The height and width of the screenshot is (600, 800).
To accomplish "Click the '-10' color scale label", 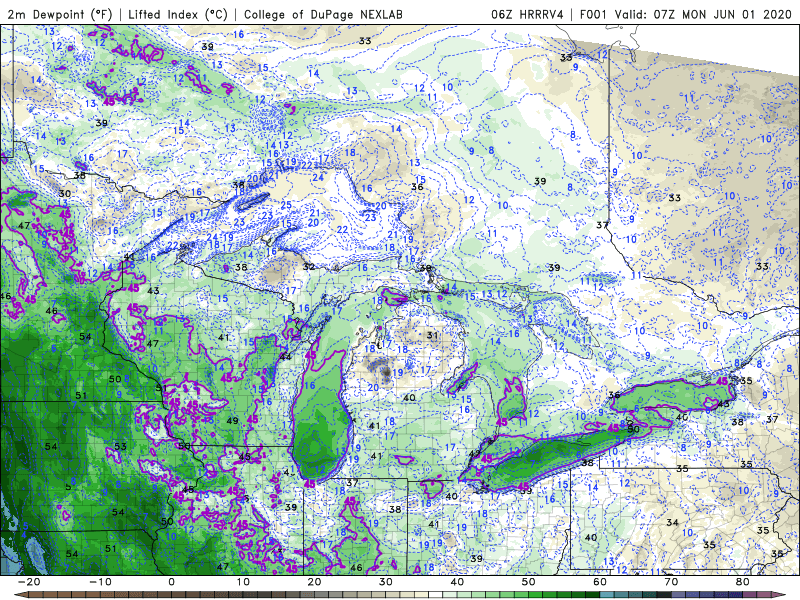I will (x=100, y=582).
